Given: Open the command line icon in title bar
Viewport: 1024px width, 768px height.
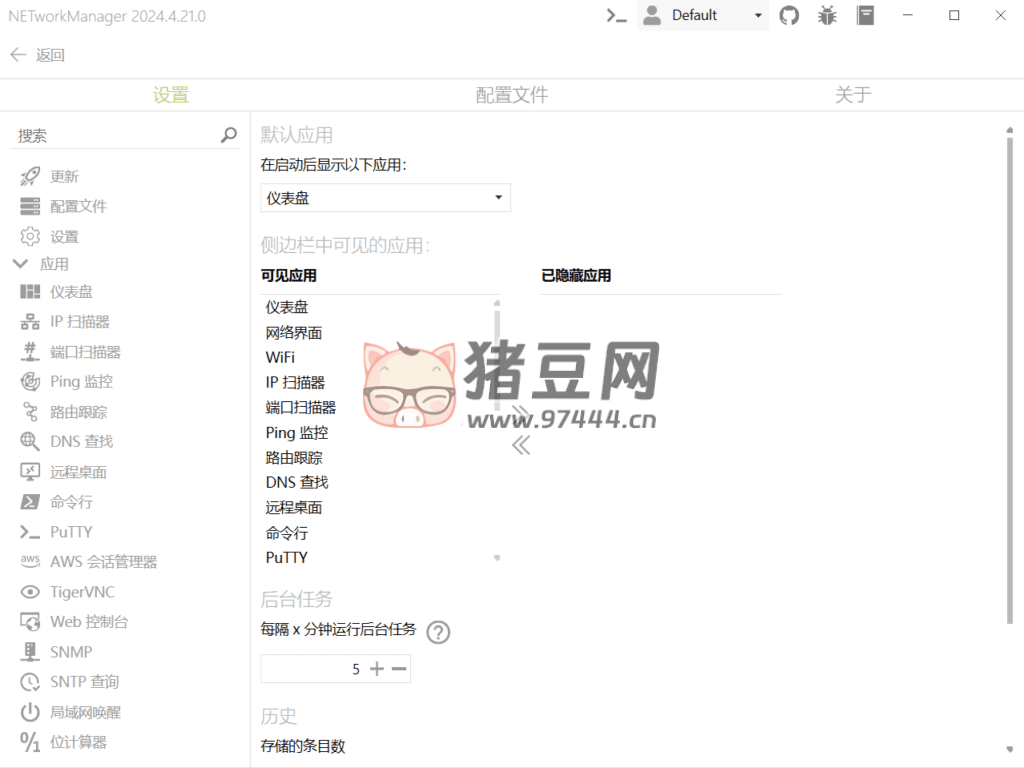Looking at the screenshot, I should pos(617,15).
